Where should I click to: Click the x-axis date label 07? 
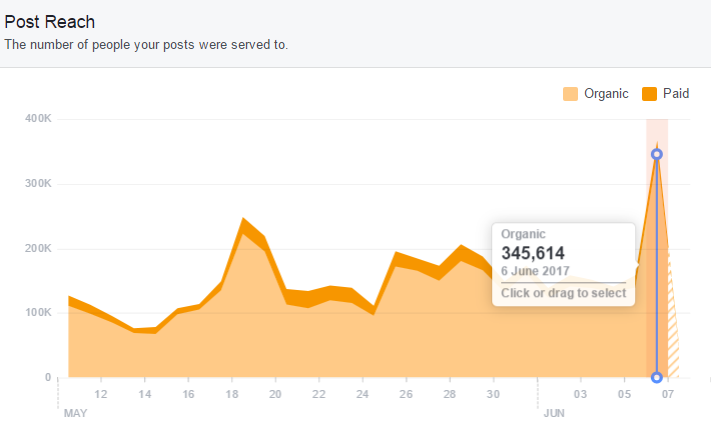pyautogui.click(x=668, y=394)
